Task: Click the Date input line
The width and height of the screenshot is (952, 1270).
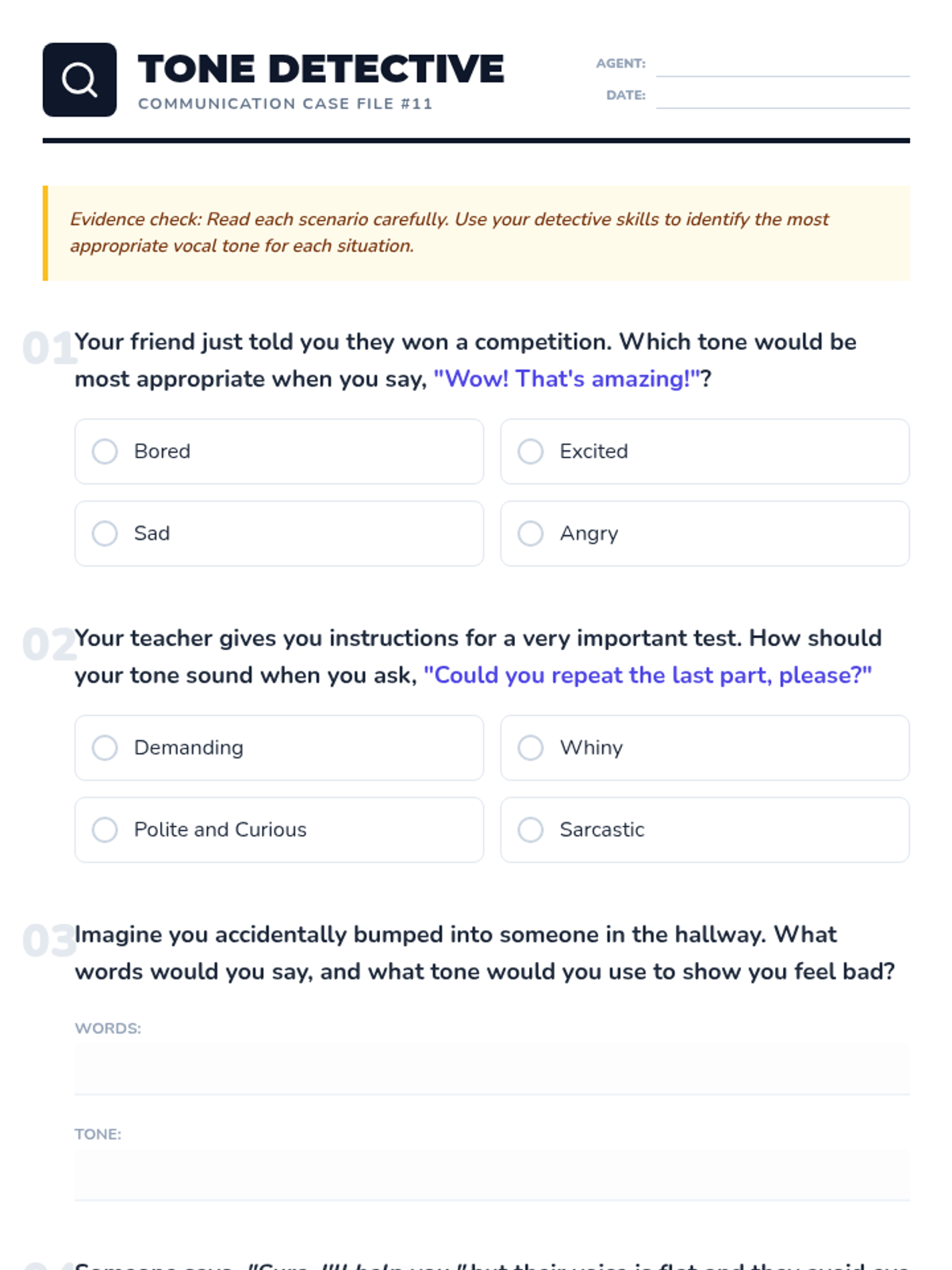Action: 782,96
